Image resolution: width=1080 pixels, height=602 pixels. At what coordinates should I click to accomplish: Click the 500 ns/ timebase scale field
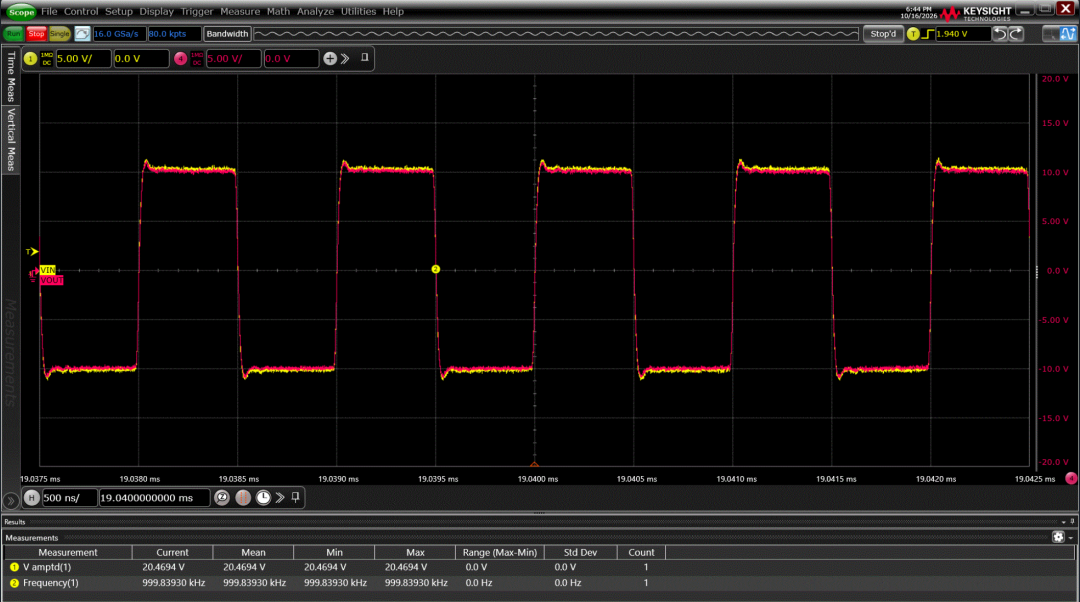(70, 497)
